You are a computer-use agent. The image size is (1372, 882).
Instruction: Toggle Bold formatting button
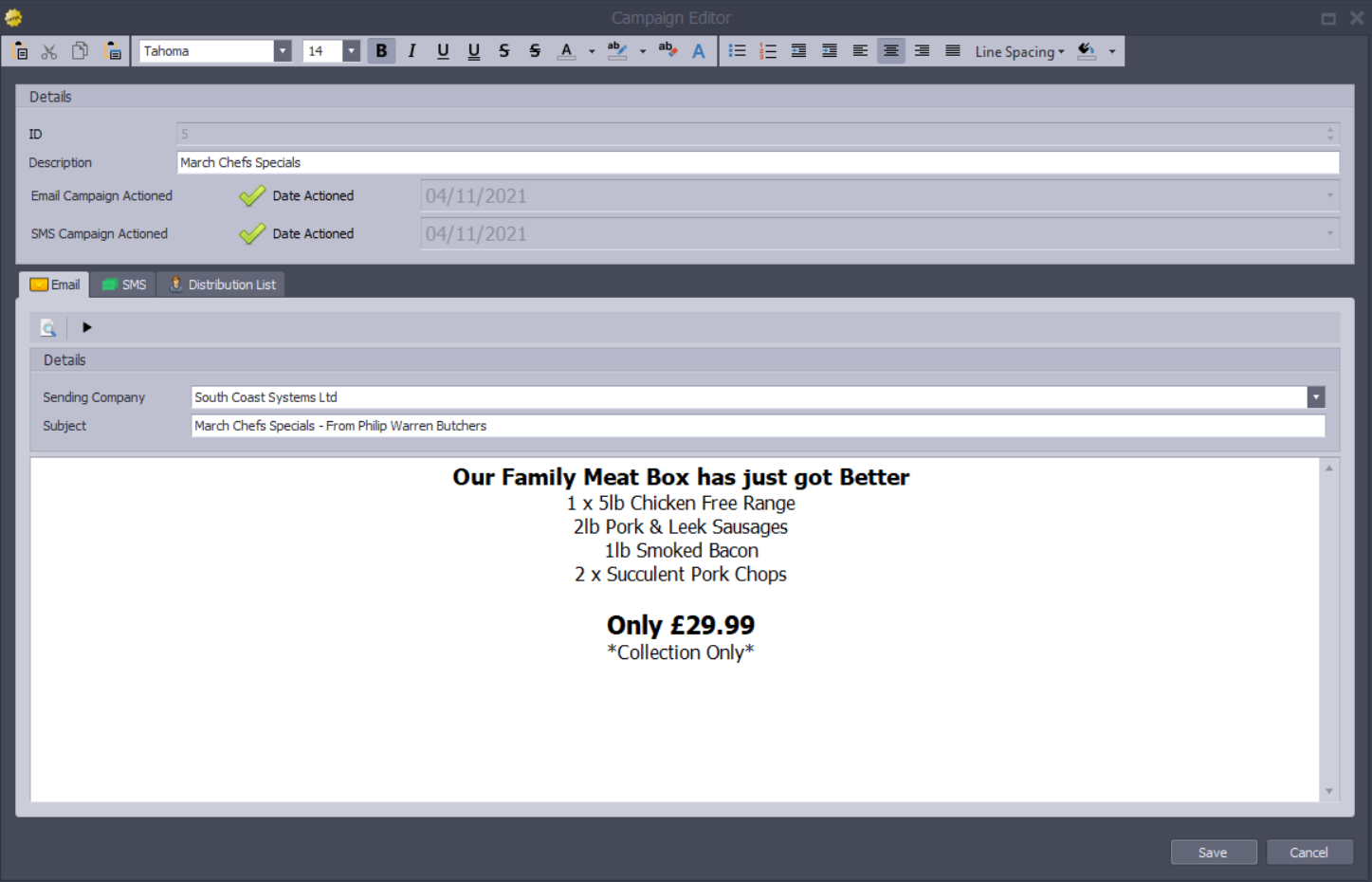coord(381,51)
